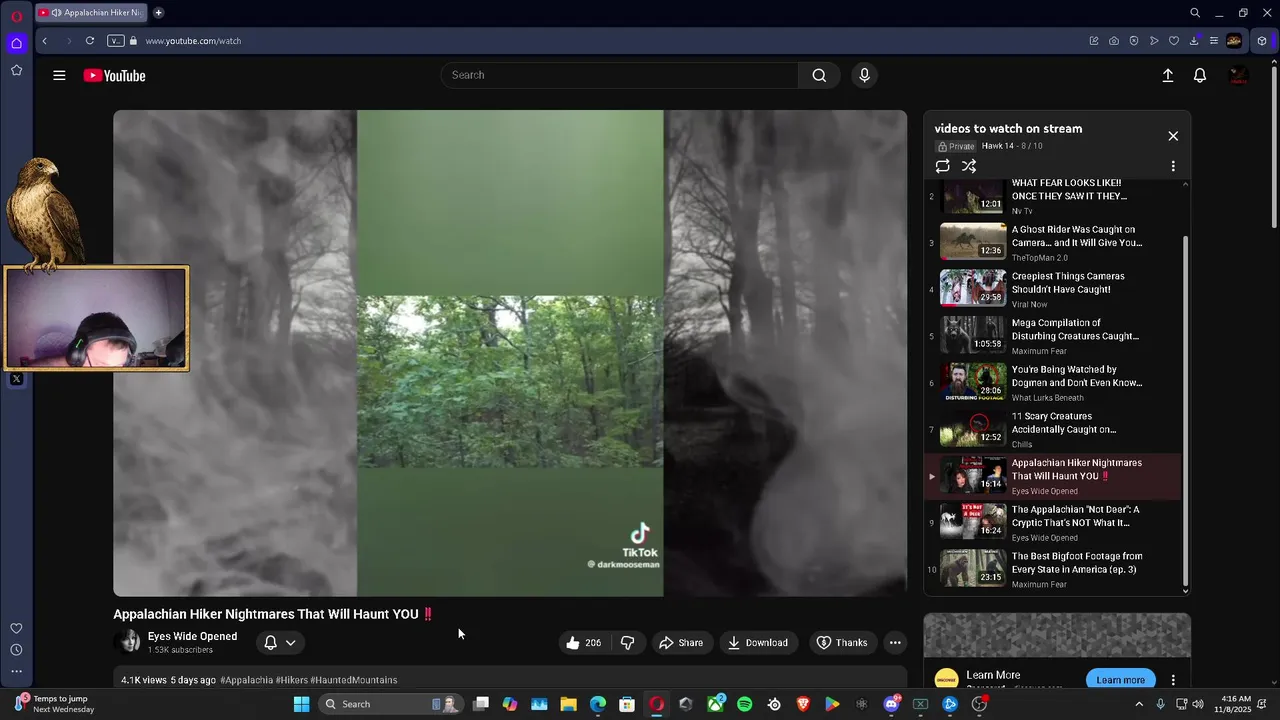1280x720 pixels.
Task: Open the Windows Start button
Action: point(301,704)
